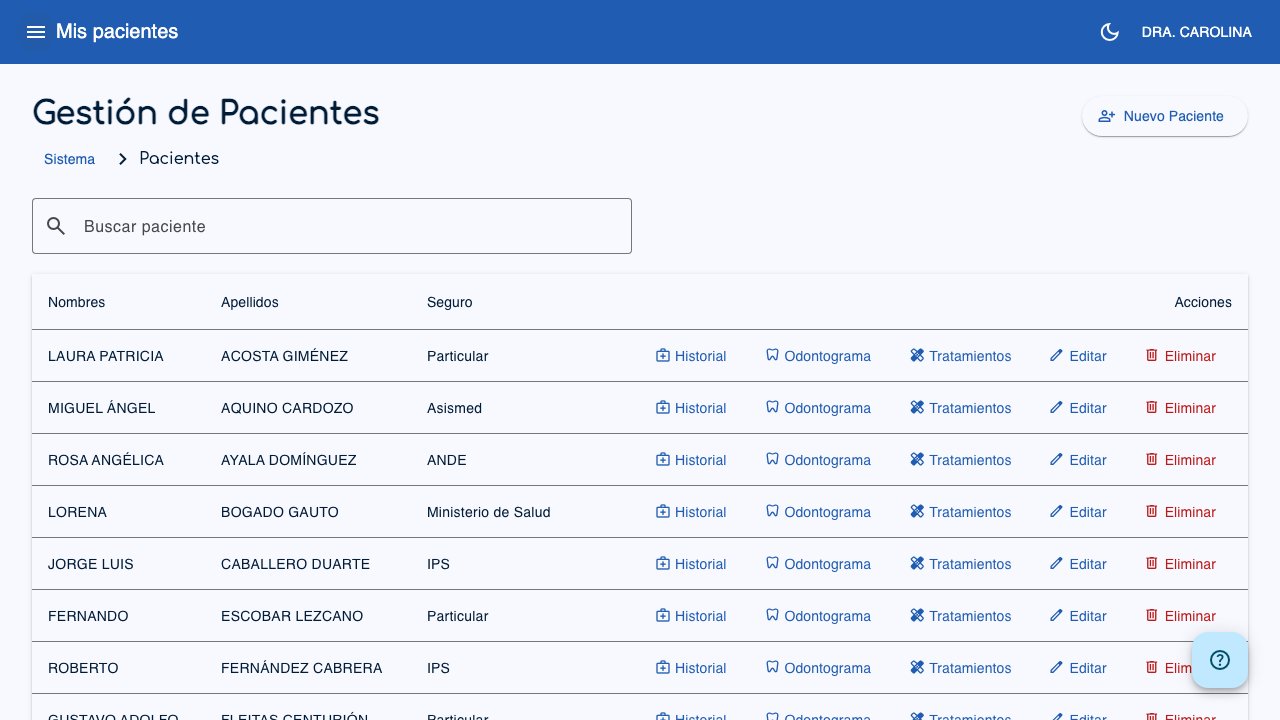Viewport: 1280px width, 720px height.
Task: Click the Nuevo Paciente button
Action: [1165, 116]
